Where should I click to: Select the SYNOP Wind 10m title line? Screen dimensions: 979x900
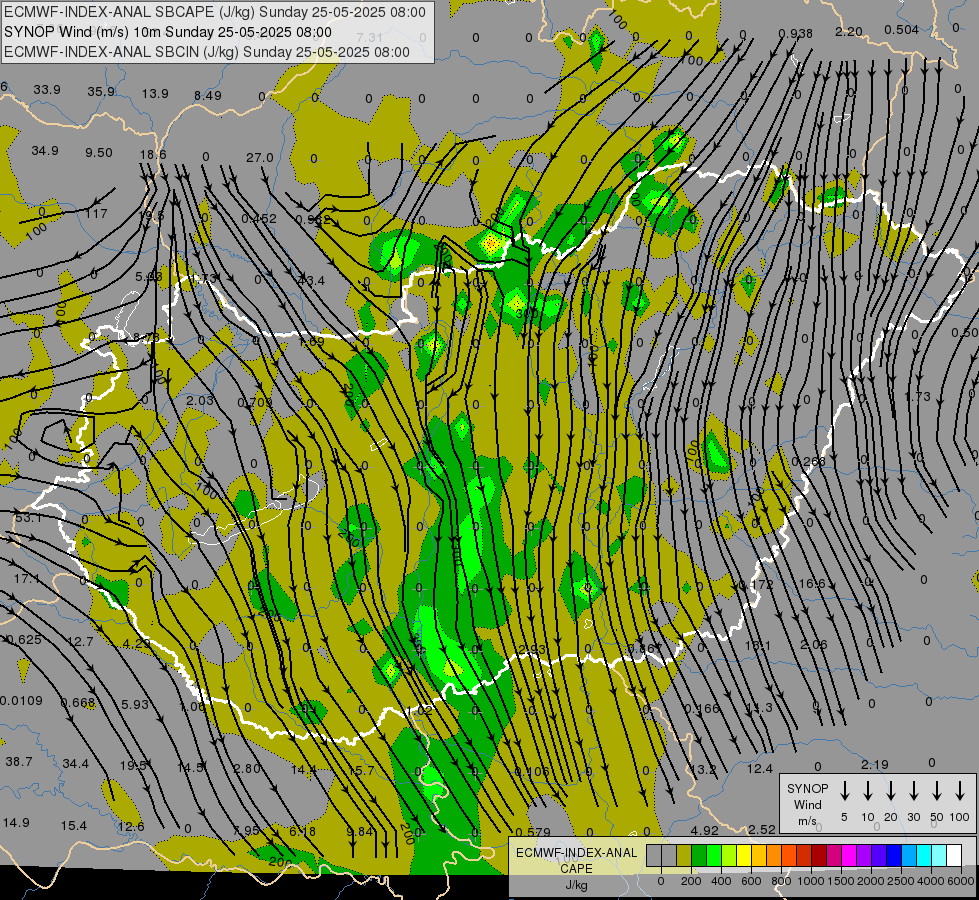168,32
